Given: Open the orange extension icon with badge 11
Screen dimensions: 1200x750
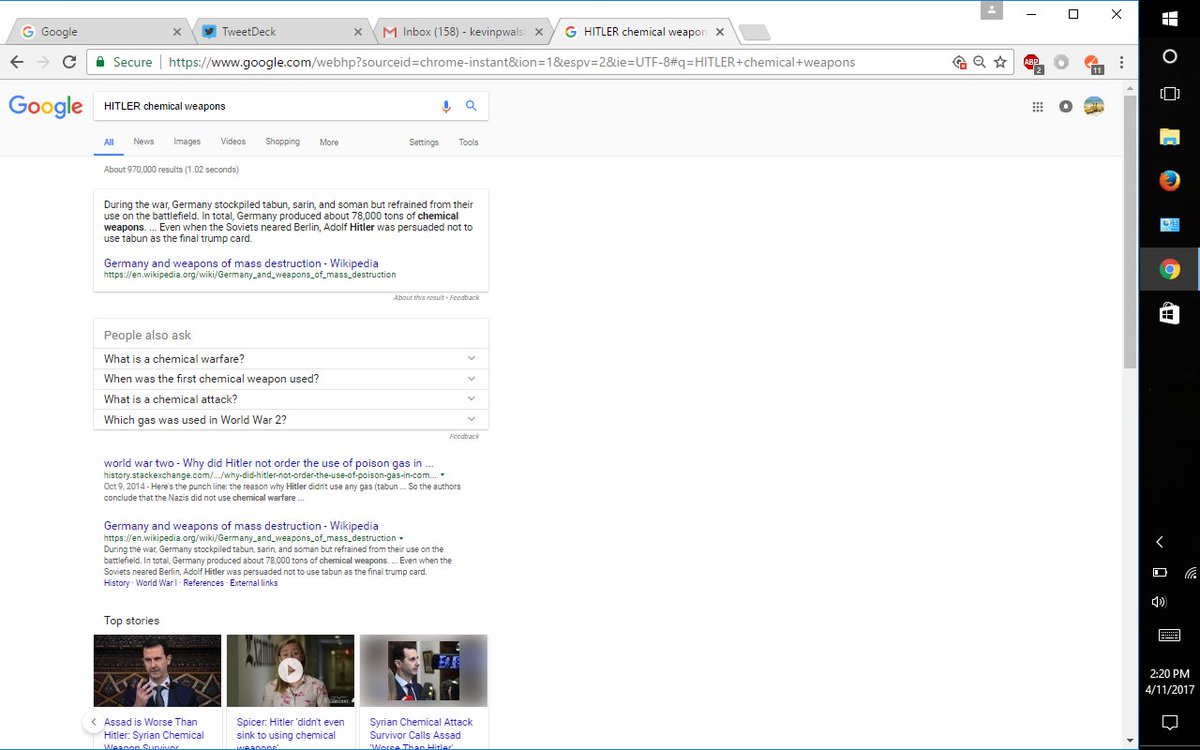Looking at the screenshot, I should [x=1093, y=63].
